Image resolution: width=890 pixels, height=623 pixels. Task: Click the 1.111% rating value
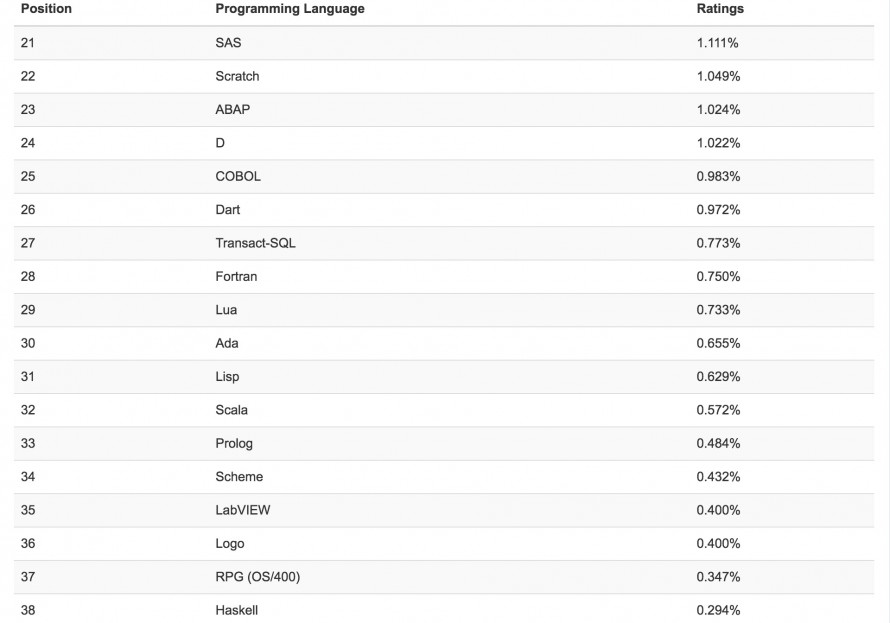[718, 43]
